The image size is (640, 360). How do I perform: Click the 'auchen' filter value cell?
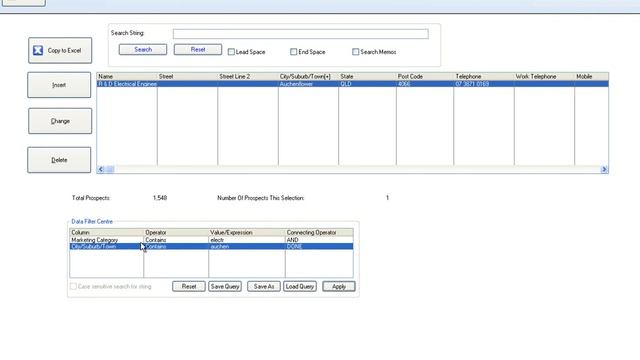pyautogui.click(x=247, y=247)
